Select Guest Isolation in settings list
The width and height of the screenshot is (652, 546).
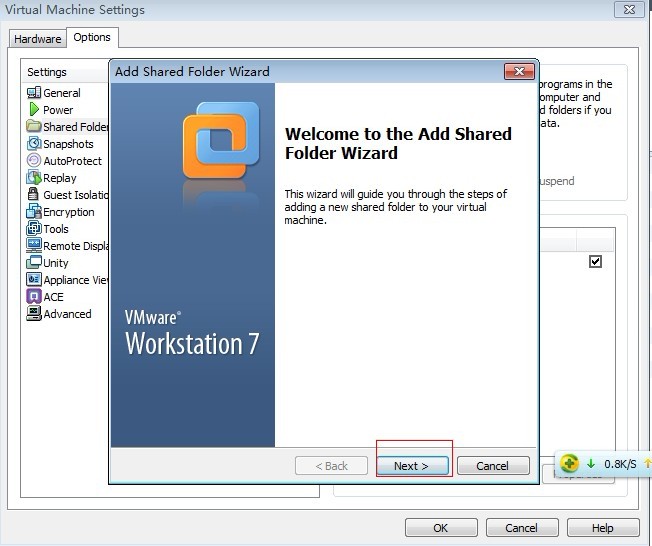click(x=76, y=195)
